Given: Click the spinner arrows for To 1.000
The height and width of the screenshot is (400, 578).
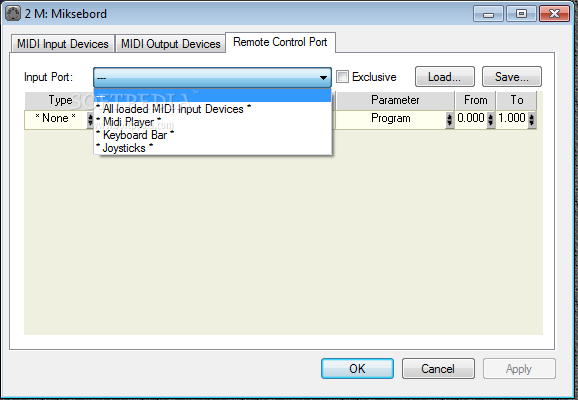Looking at the screenshot, I should tap(532, 120).
